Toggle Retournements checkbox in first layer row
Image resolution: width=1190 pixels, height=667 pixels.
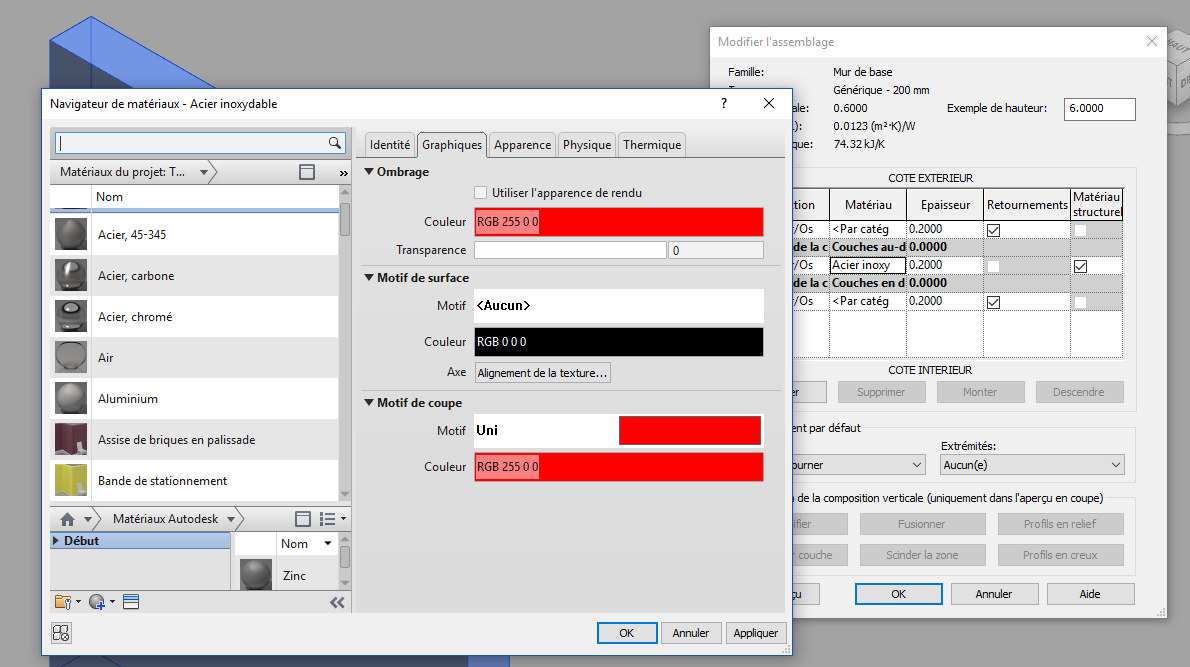coord(994,230)
